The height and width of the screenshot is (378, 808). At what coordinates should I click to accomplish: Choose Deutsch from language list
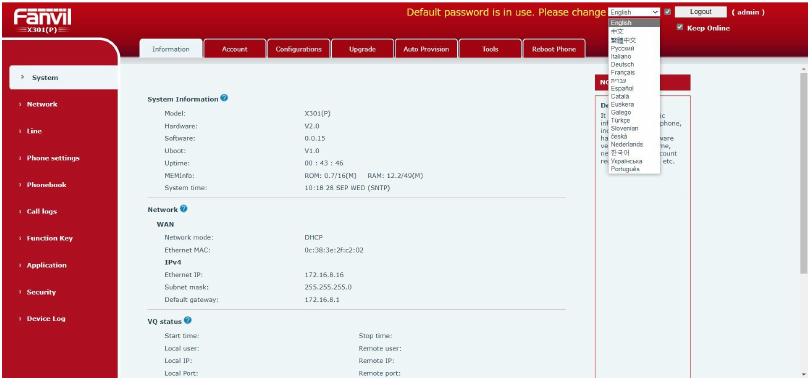pyautogui.click(x=634, y=64)
